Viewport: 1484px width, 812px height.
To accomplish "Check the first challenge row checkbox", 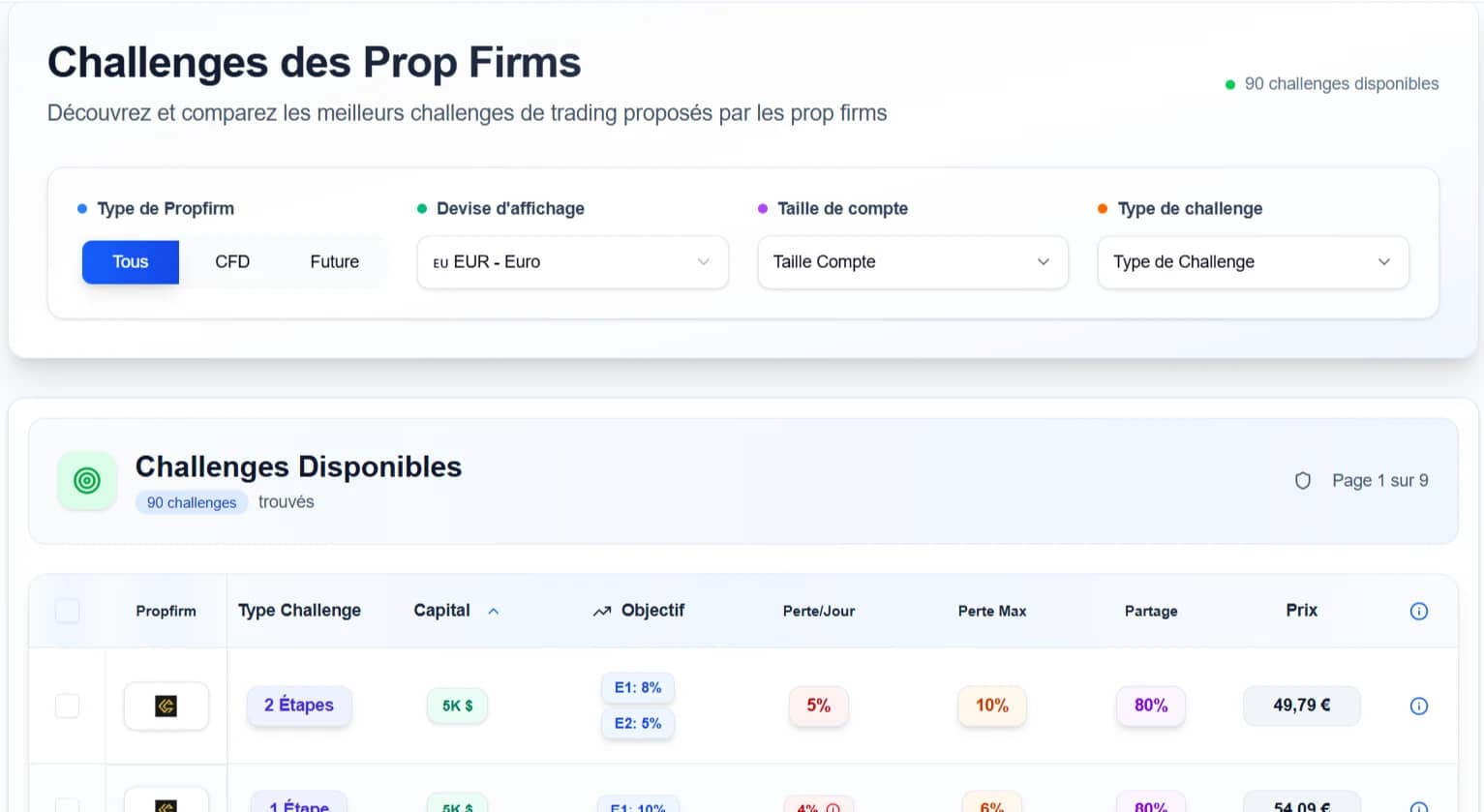I will (x=67, y=706).
